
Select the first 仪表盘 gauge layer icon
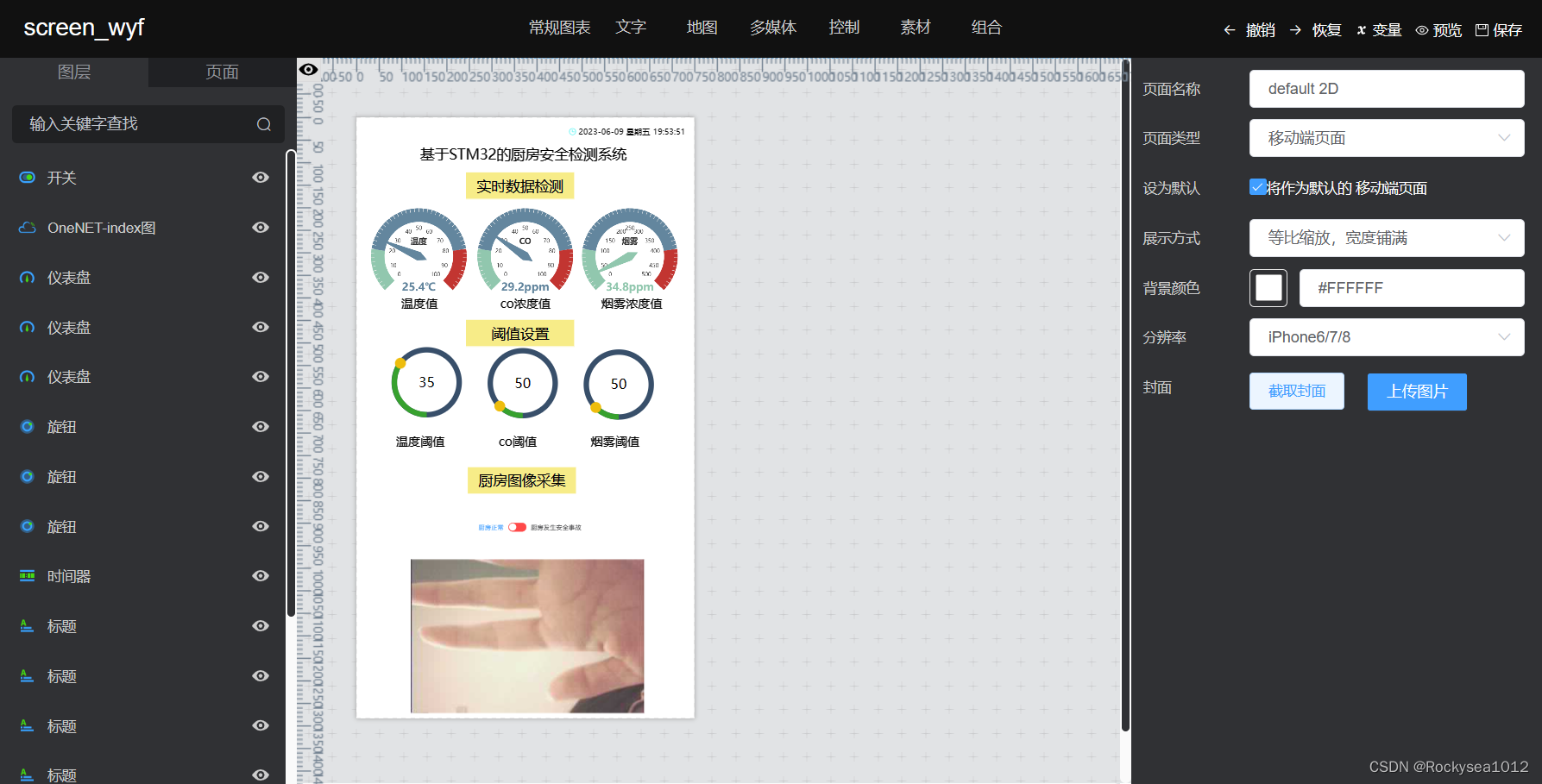(x=26, y=277)
